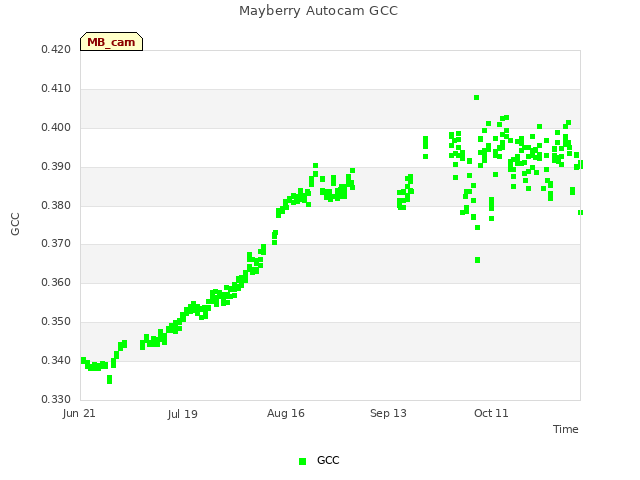Click the 0.390 y-axis value
The width and height of the screenshot is (640, 480).
point(56,167)
